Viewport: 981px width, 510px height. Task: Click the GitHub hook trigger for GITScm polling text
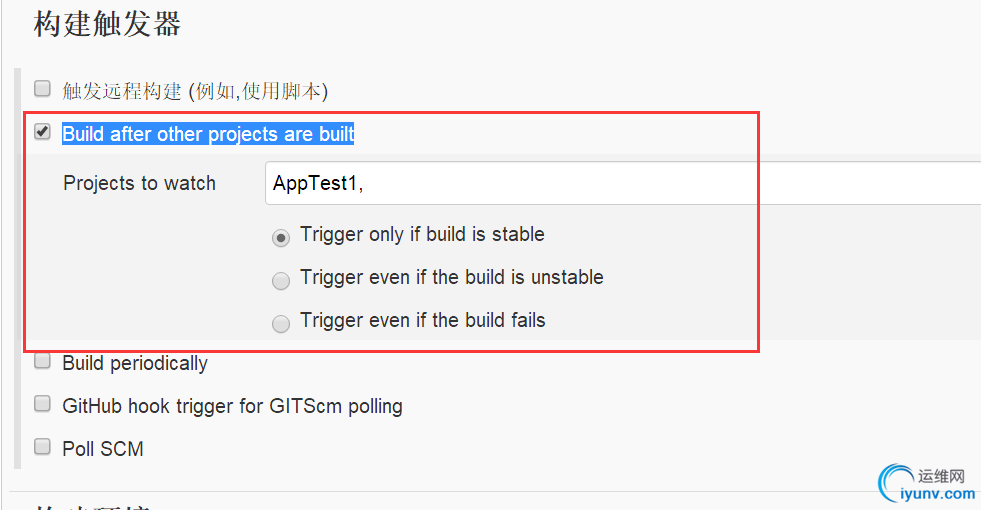pyautogui.click(x=232, y=406)
